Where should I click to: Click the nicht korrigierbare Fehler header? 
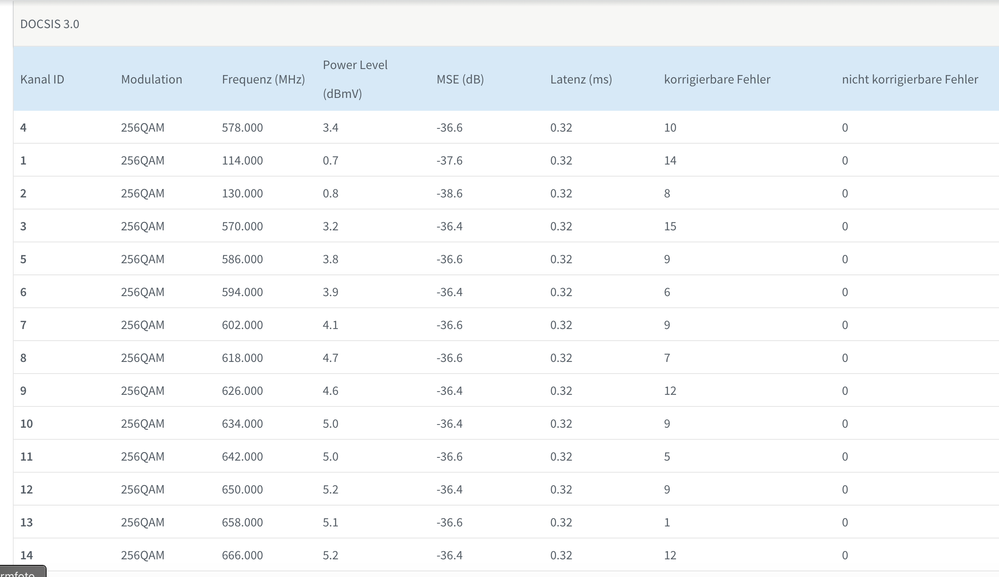pyautogui.click(x=910, y=79)
